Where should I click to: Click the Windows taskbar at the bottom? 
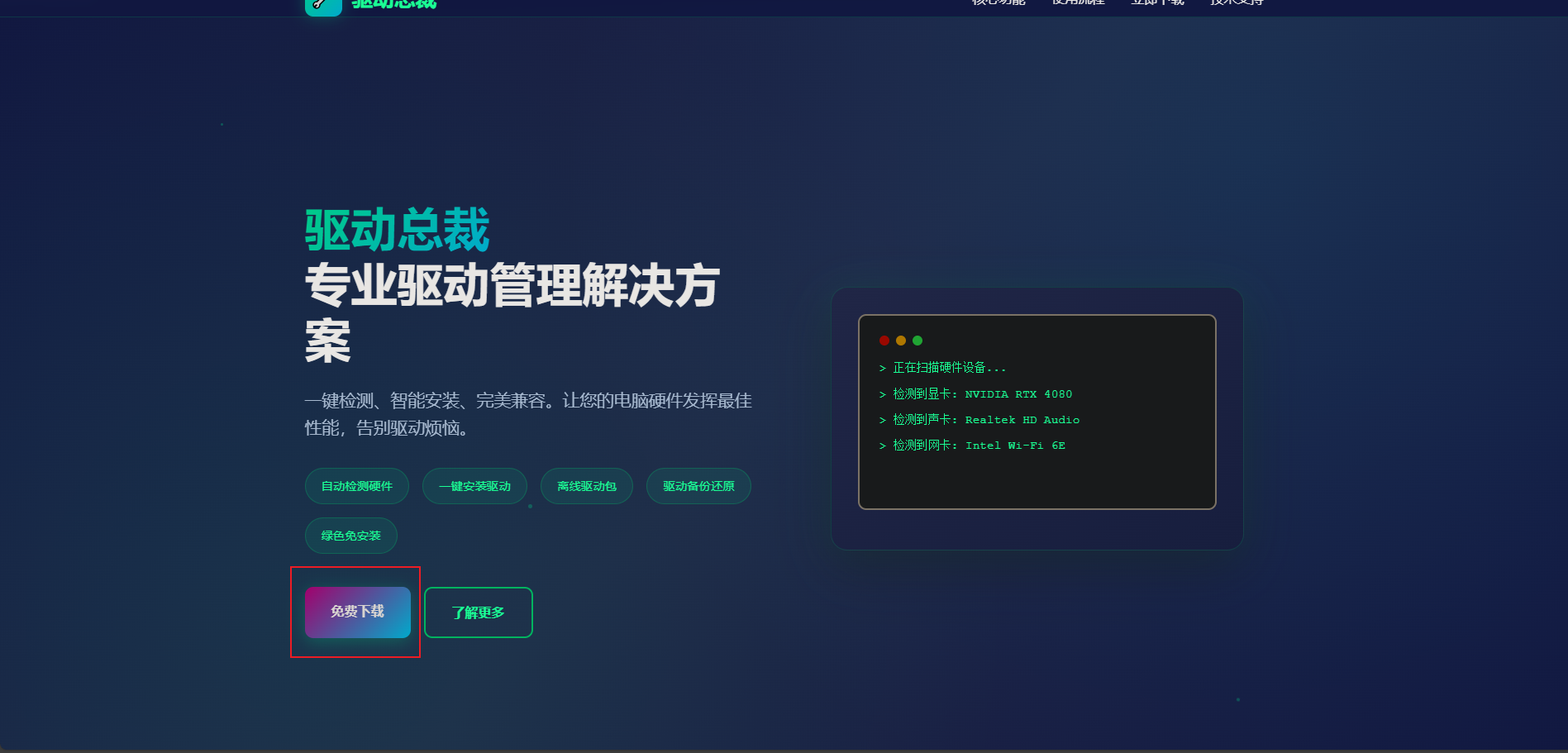click(784, 749)
